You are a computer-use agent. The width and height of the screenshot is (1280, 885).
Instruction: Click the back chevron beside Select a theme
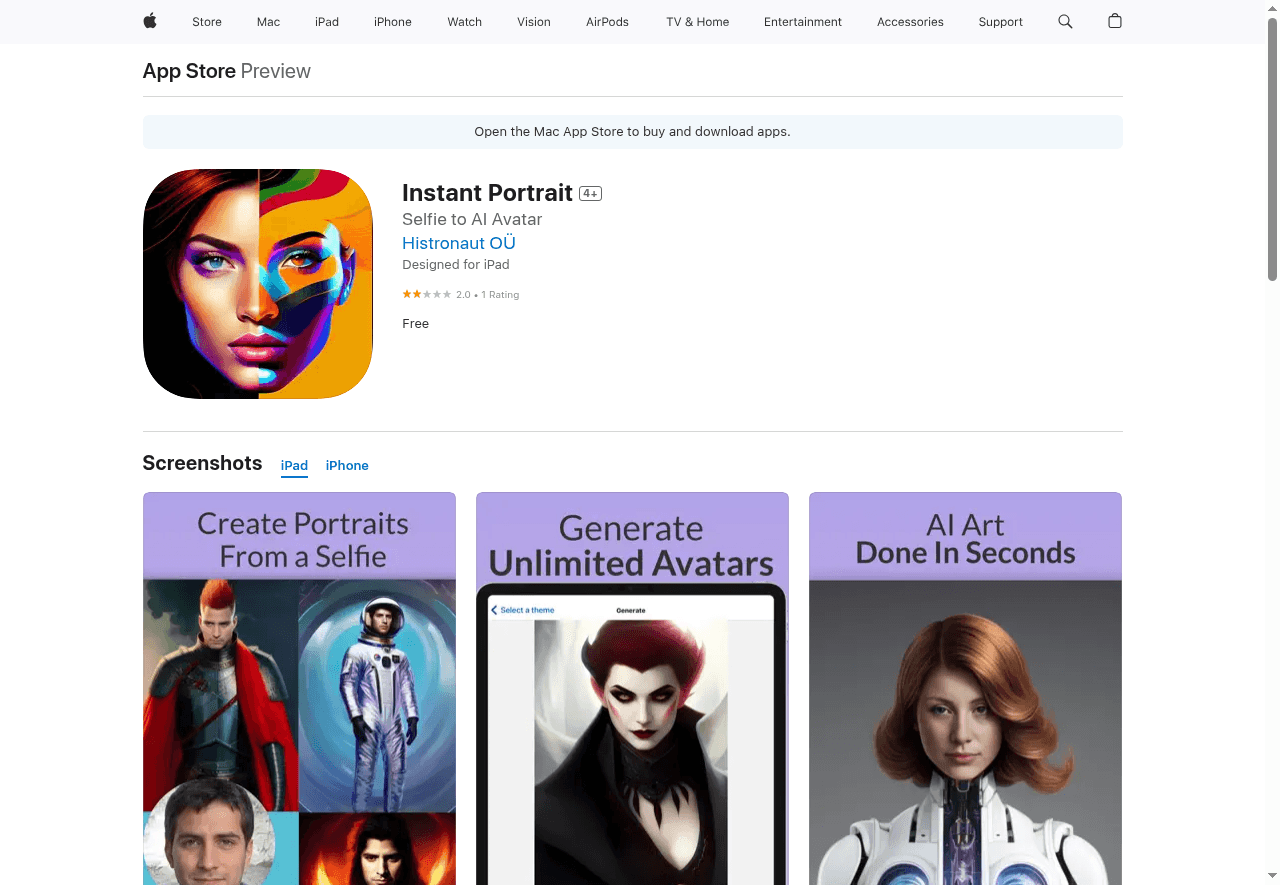pos(494,610)
